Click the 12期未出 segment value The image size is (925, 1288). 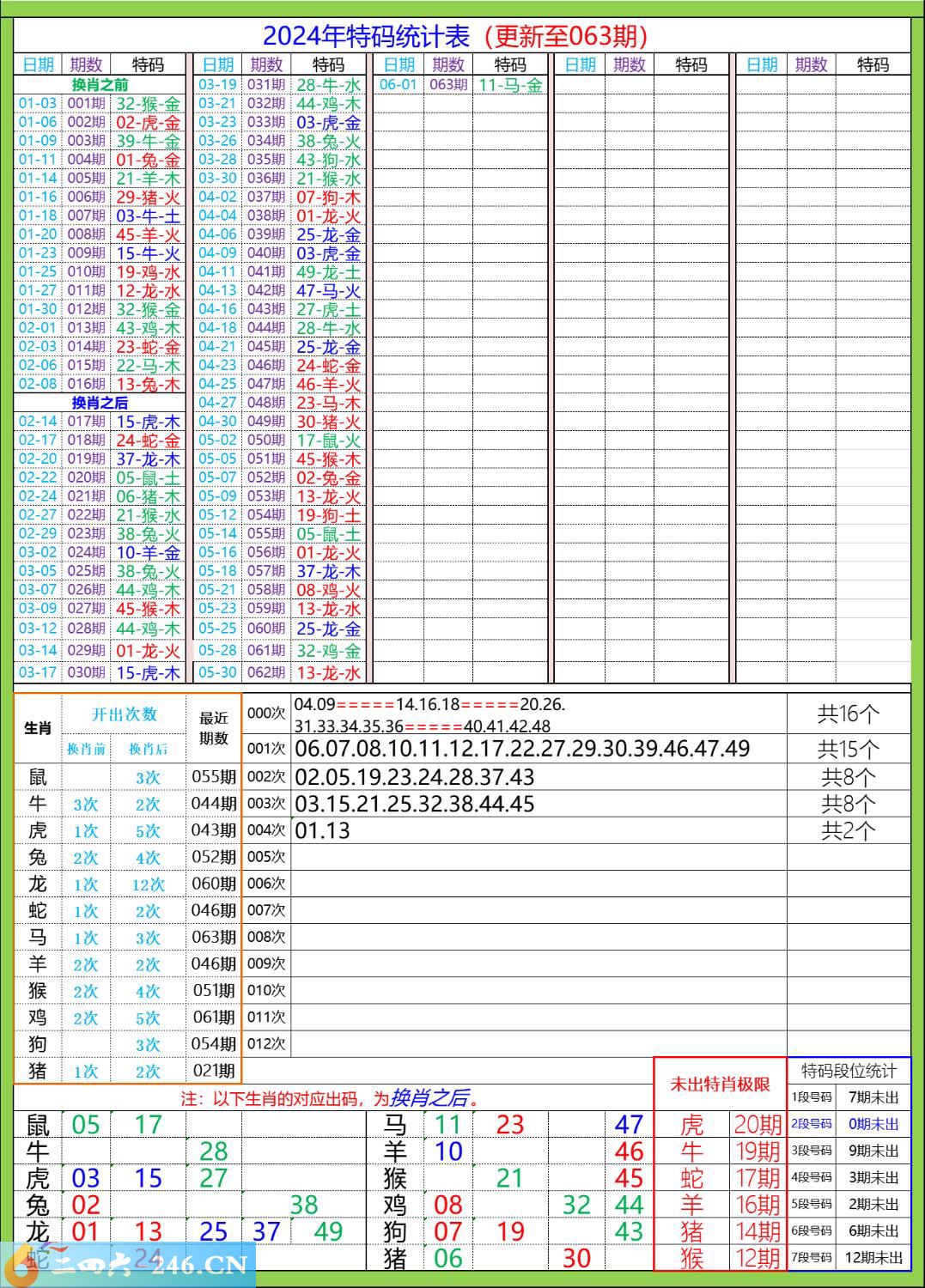pyautogui.click(x=873, y=1258)
